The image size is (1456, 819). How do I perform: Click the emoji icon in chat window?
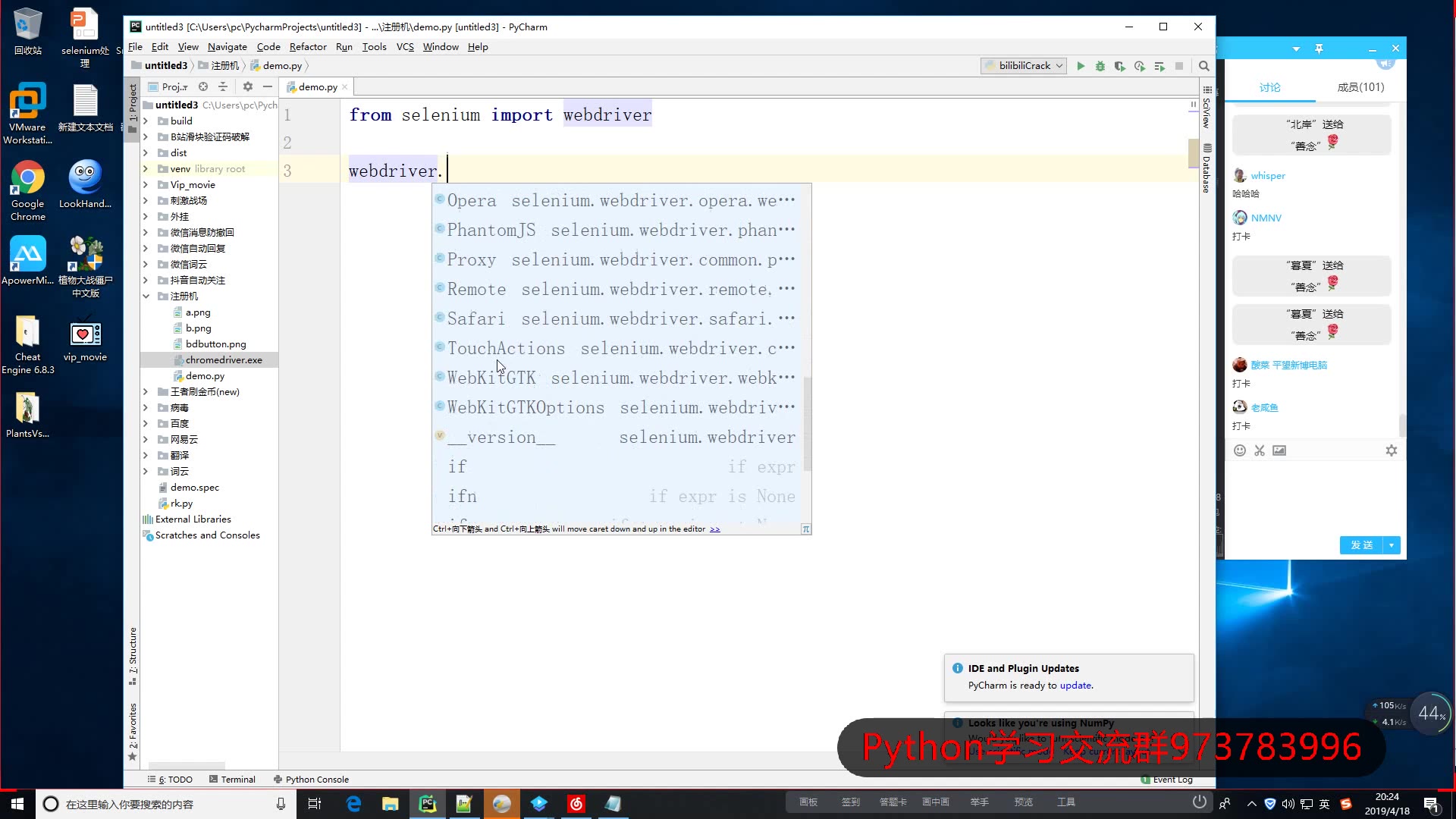[1240, 450]
